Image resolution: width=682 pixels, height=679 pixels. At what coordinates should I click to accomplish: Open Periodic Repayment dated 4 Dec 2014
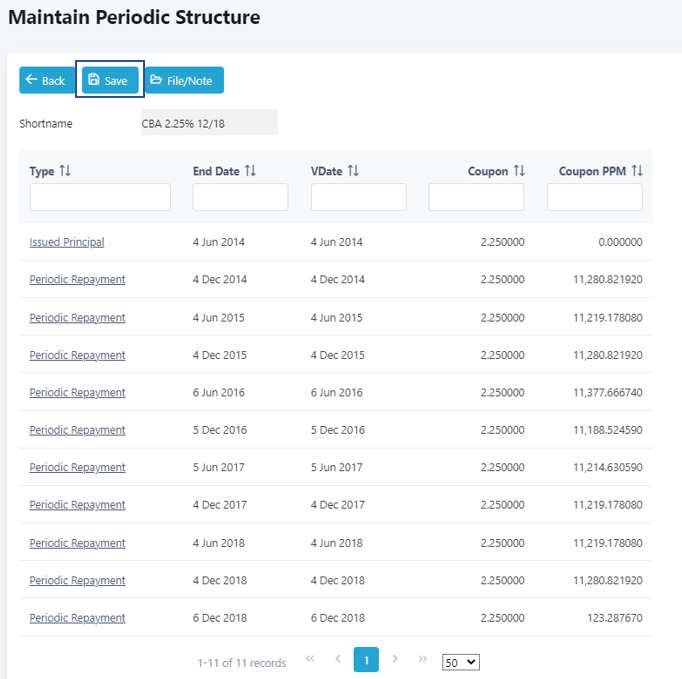point(77,280)
